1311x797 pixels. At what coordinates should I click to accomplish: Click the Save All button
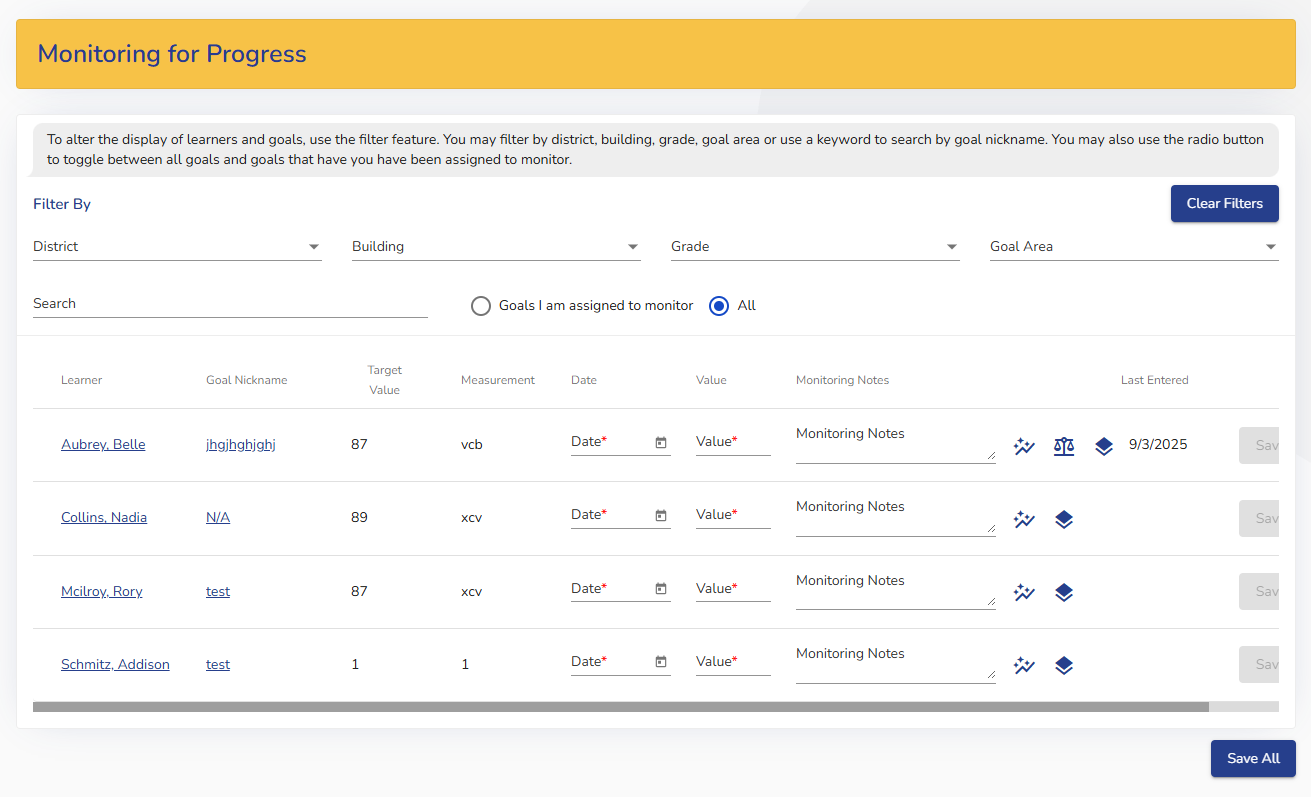click(1253, 758)
